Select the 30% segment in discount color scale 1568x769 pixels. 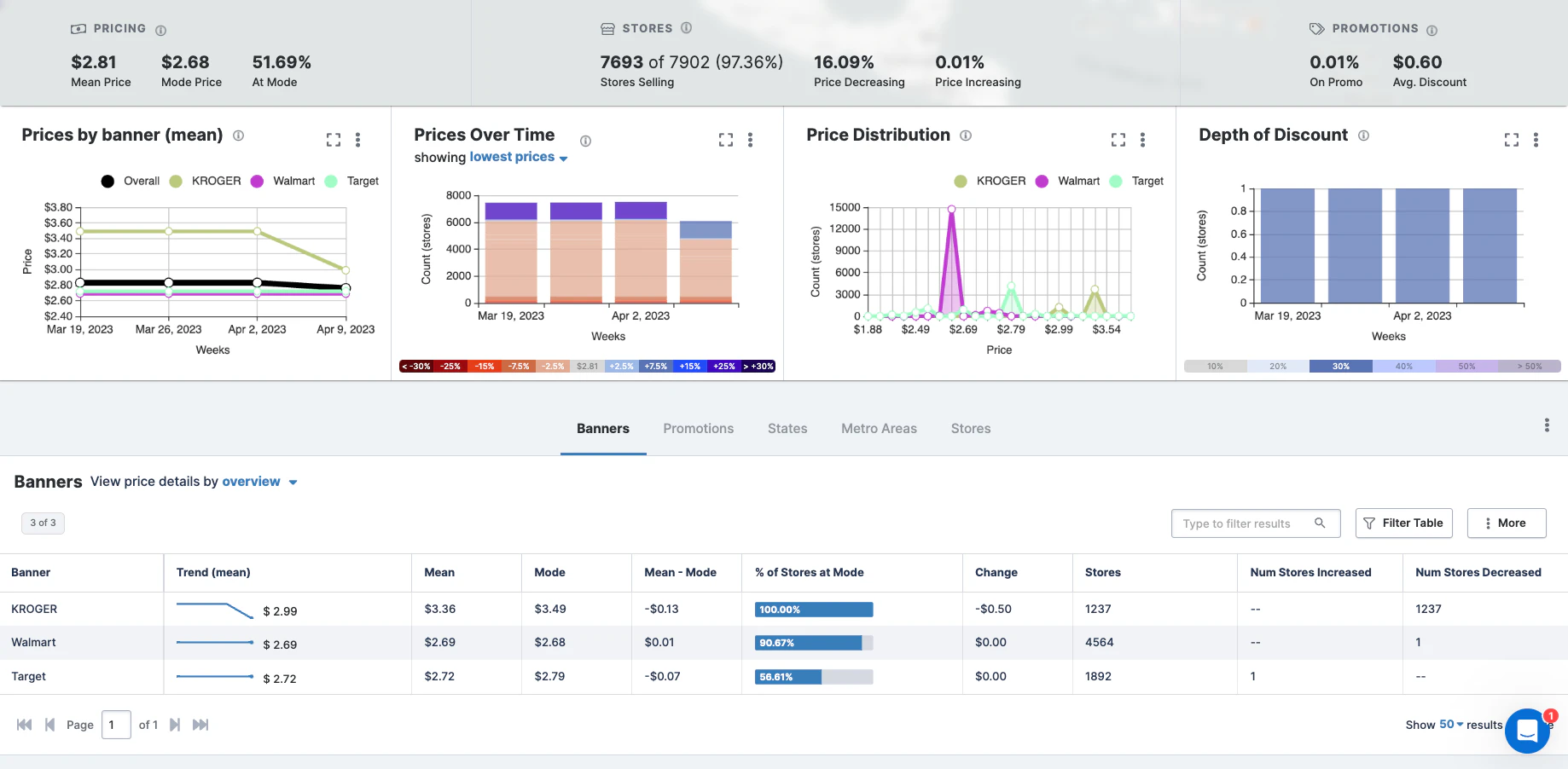(1339, 366)
